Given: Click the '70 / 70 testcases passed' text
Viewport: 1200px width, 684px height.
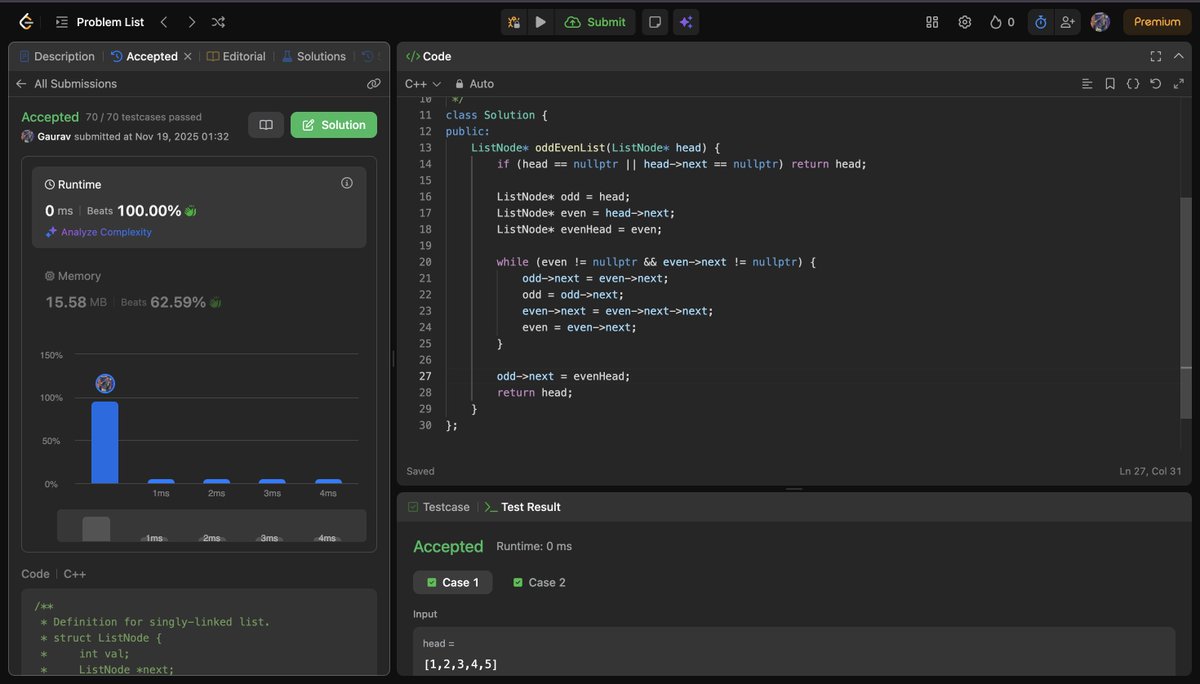Looking at the screenshot, I should point(143,117).
